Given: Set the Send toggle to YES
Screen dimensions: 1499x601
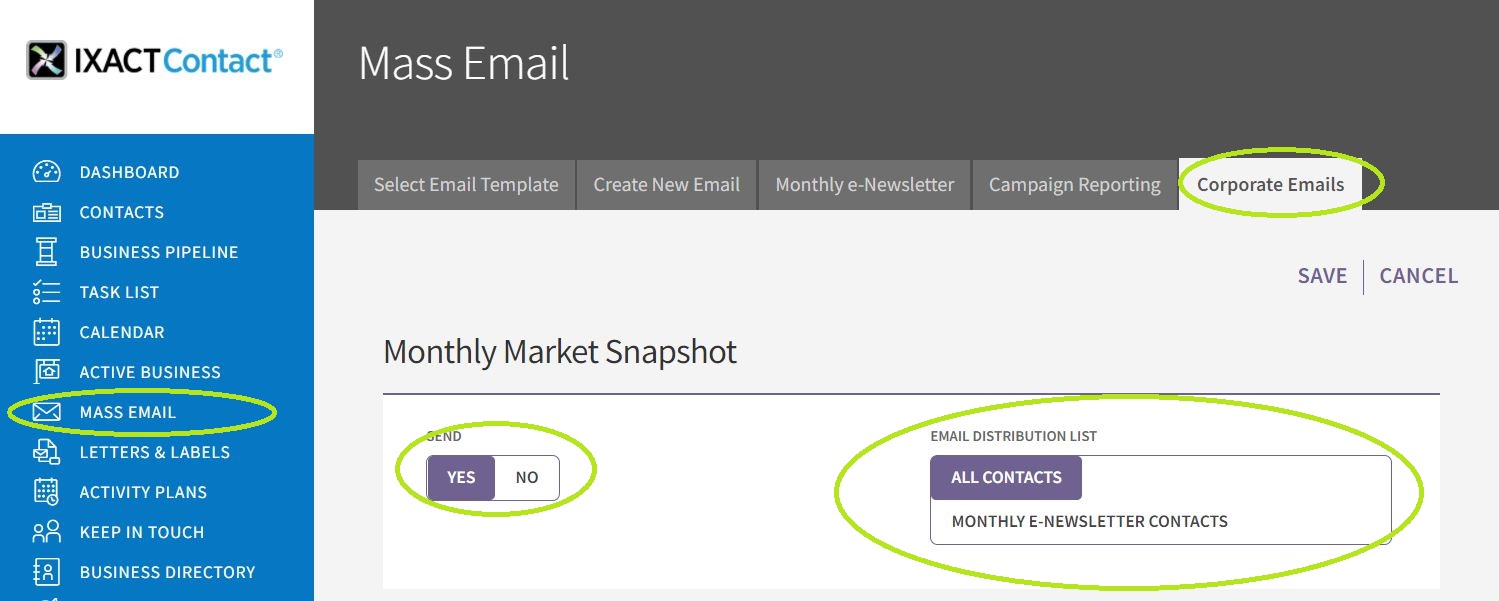Looking at the screenshot, I should (x=461, y=478).
